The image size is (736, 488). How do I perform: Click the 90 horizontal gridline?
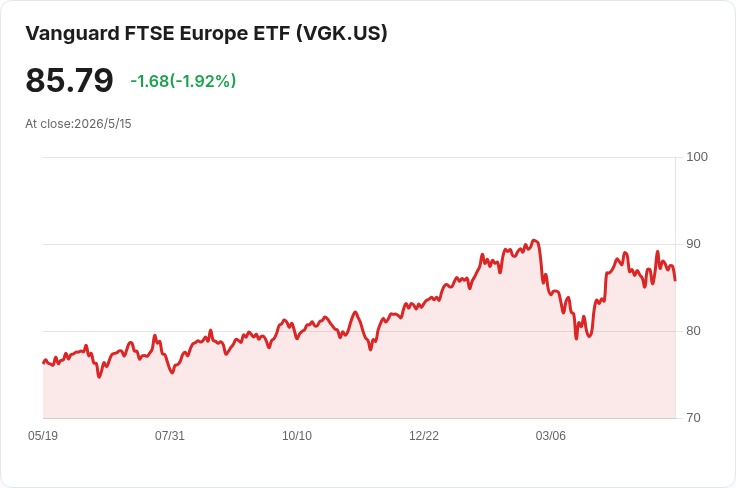coord(359,244)
